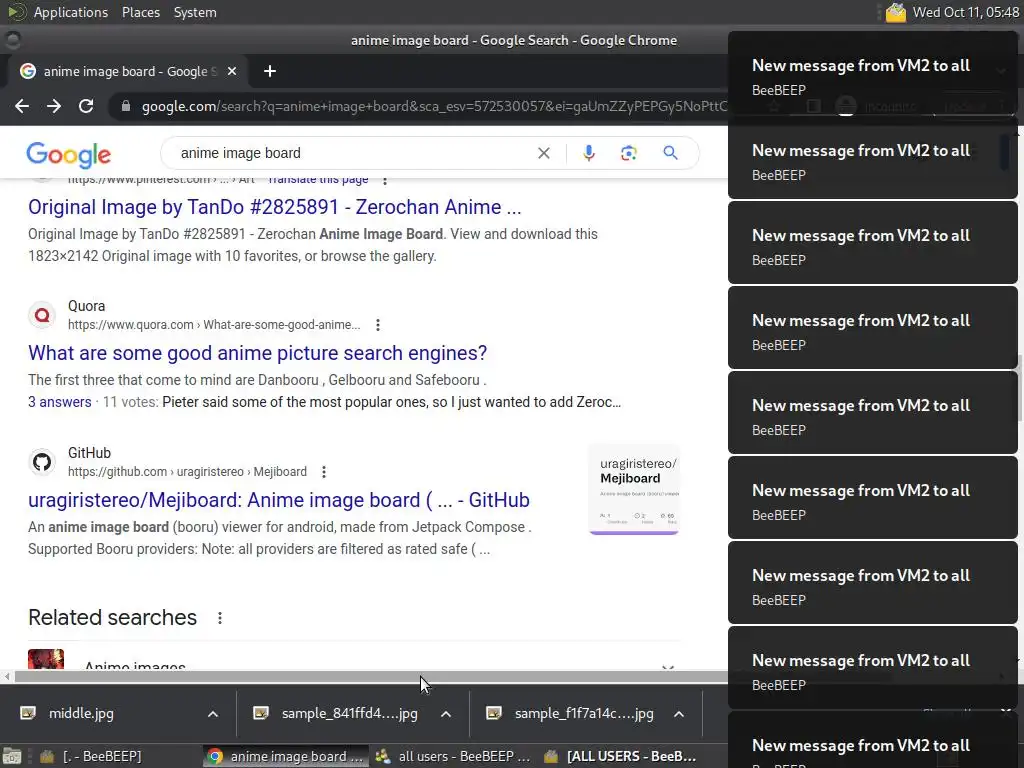Open the Translate this page link
Viewport: 1024px width, 768px height.
[x=318, y=180]
